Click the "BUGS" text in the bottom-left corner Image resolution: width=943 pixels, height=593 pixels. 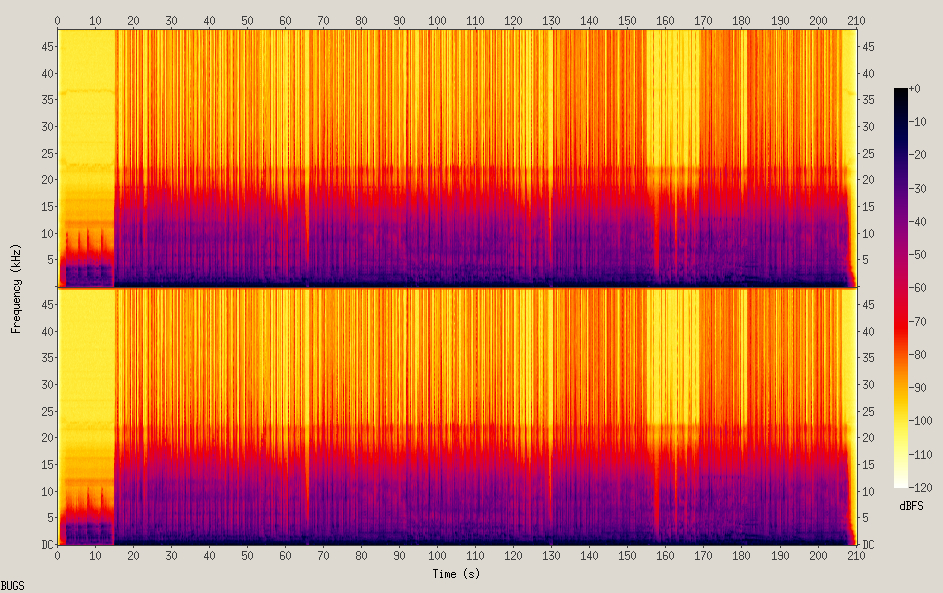pyautogui.click(x=13, y=585)
